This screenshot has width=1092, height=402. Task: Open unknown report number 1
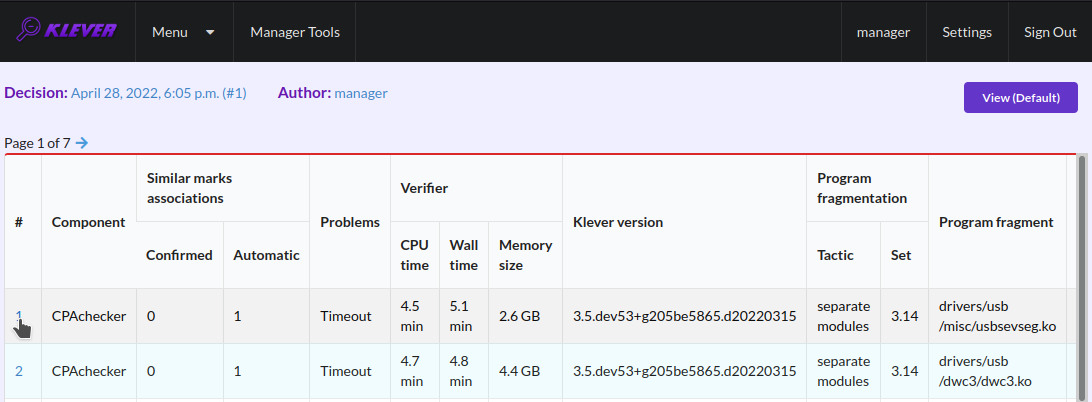[x=19, y=316]
